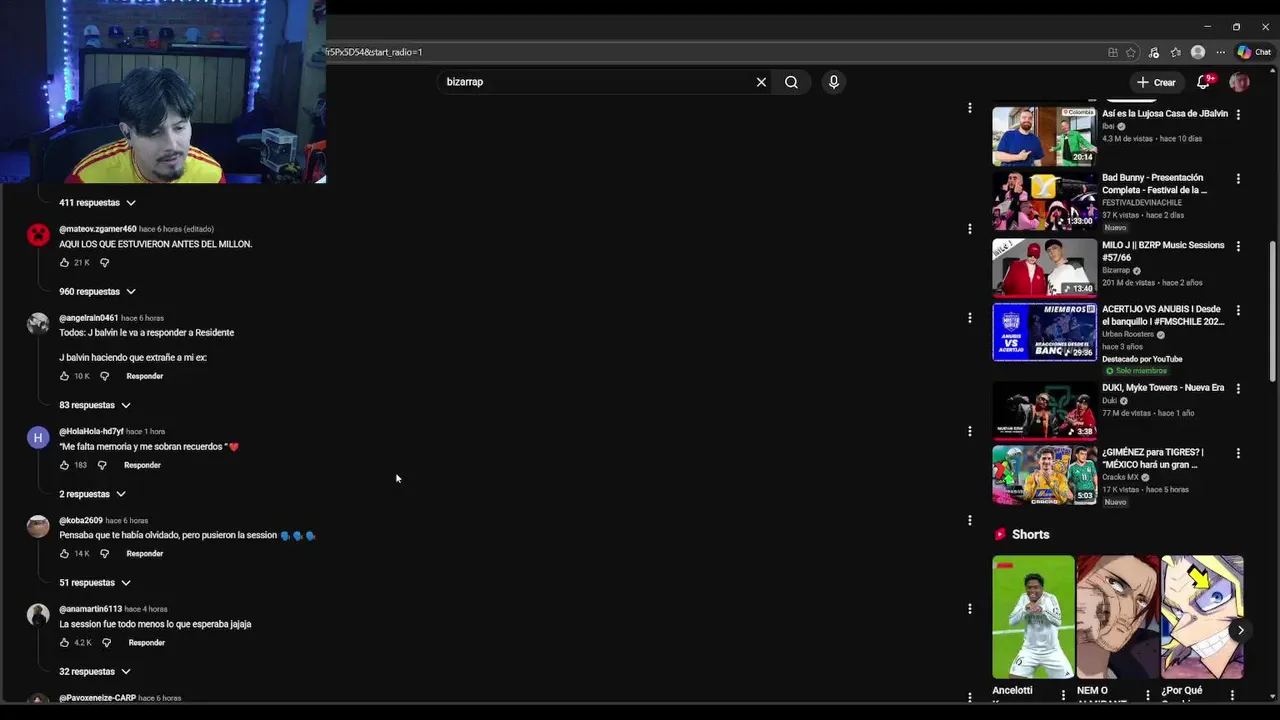The width and height of the screenshot is (1280, 720).
Task: Open the Urban Roosters channel link
Action: pos(1128,335)
